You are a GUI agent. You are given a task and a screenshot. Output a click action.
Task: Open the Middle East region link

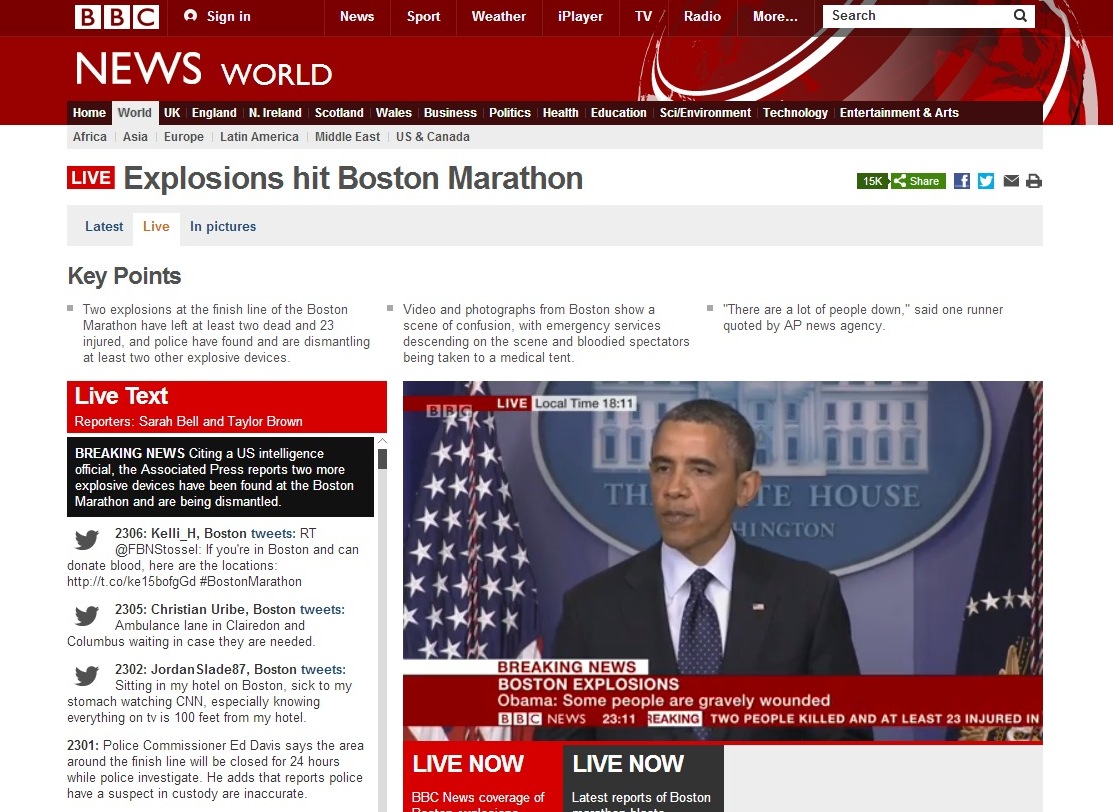(348, 137)
